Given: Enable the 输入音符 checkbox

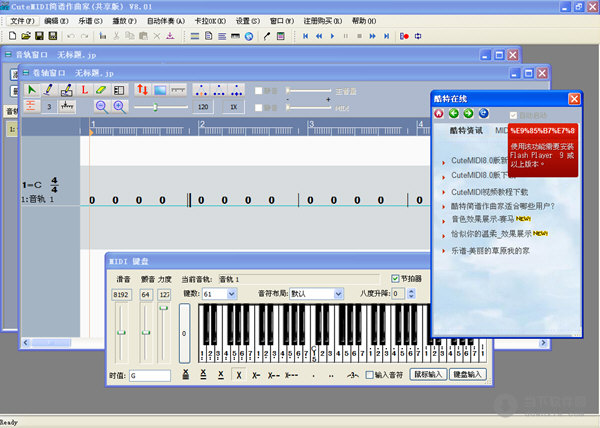Looking at the screenshot, I should click(x=369, y=375).
